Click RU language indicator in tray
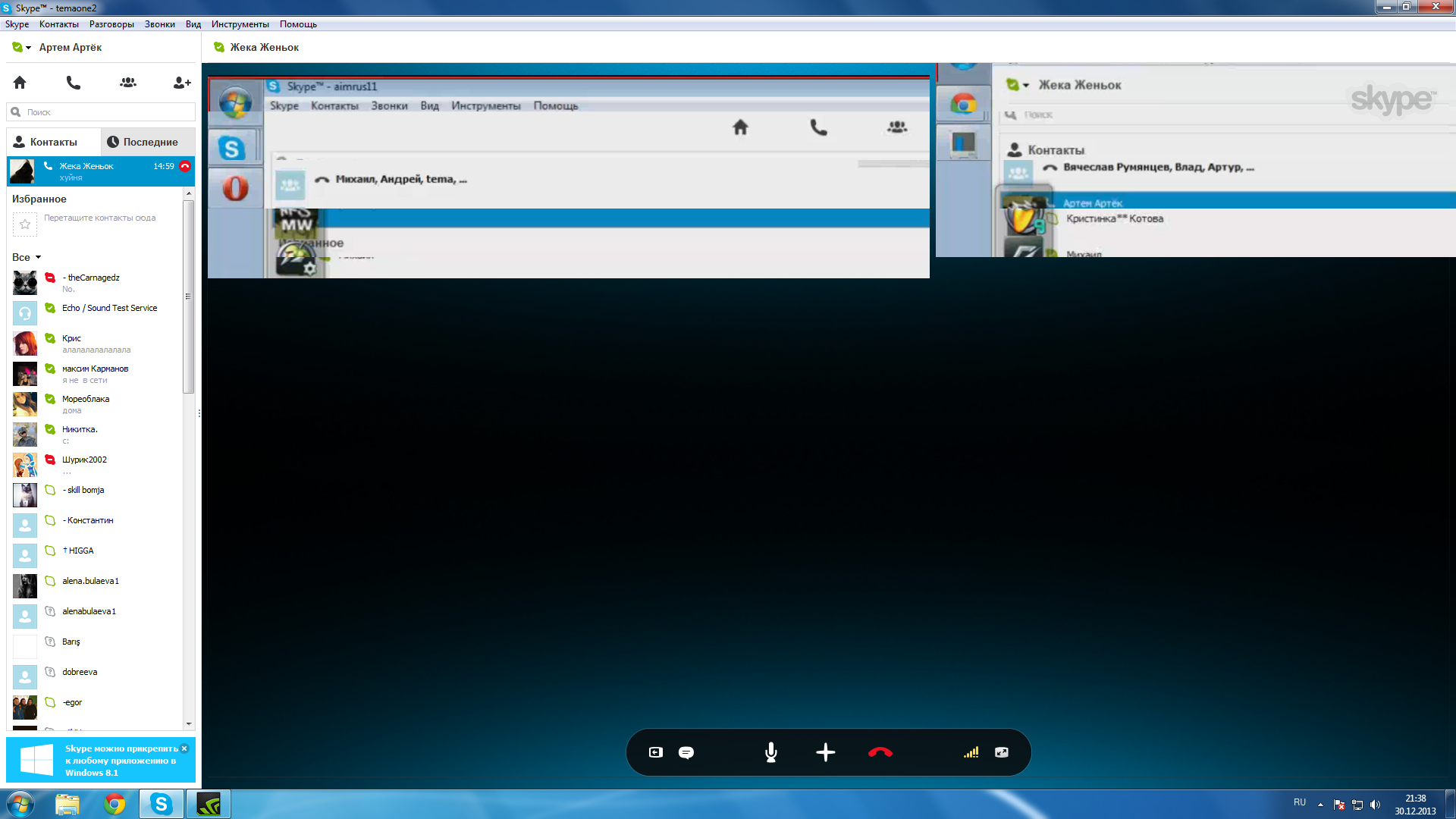1456x819 pixels. [1300, 802]
